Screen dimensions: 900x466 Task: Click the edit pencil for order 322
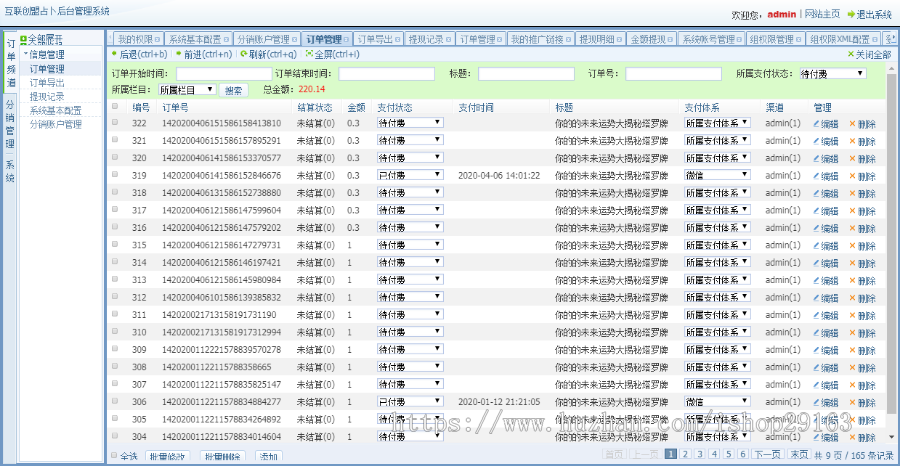pyautogui.click(x=816, y=124)
